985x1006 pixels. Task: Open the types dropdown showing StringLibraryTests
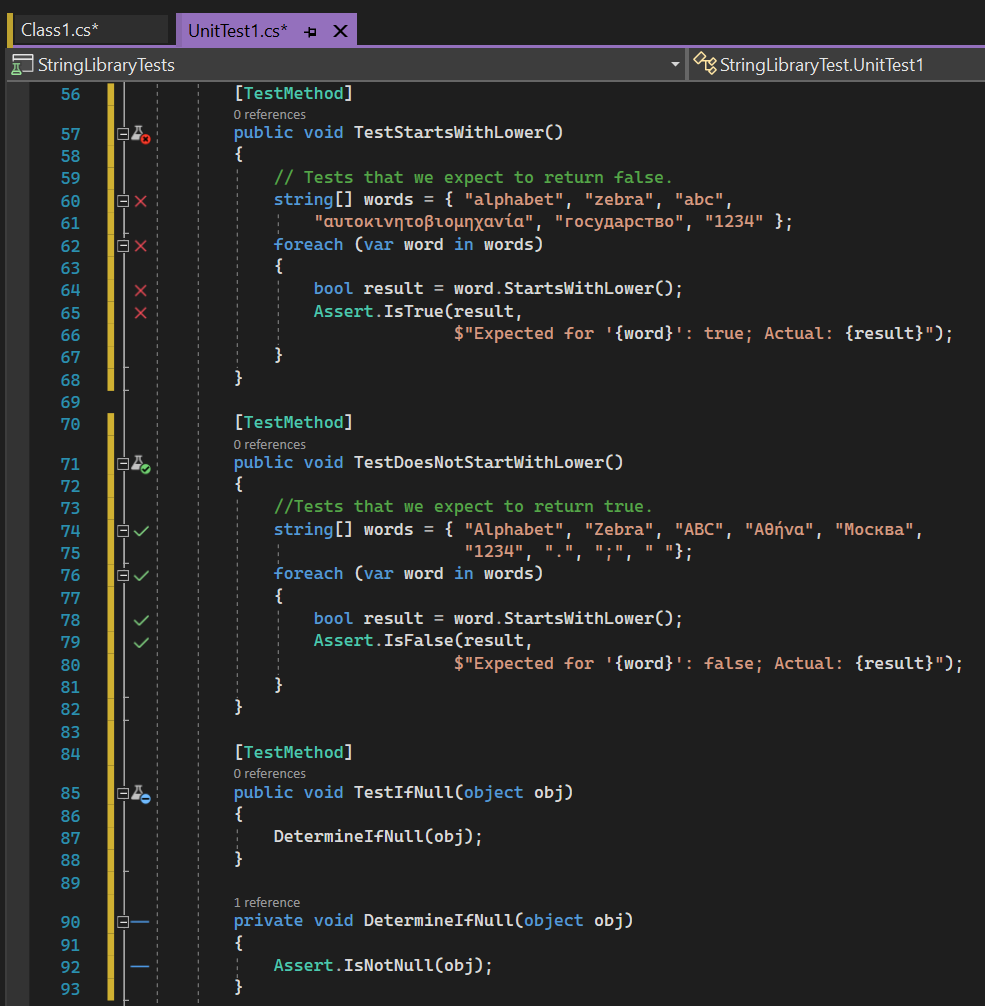(676, 64)
